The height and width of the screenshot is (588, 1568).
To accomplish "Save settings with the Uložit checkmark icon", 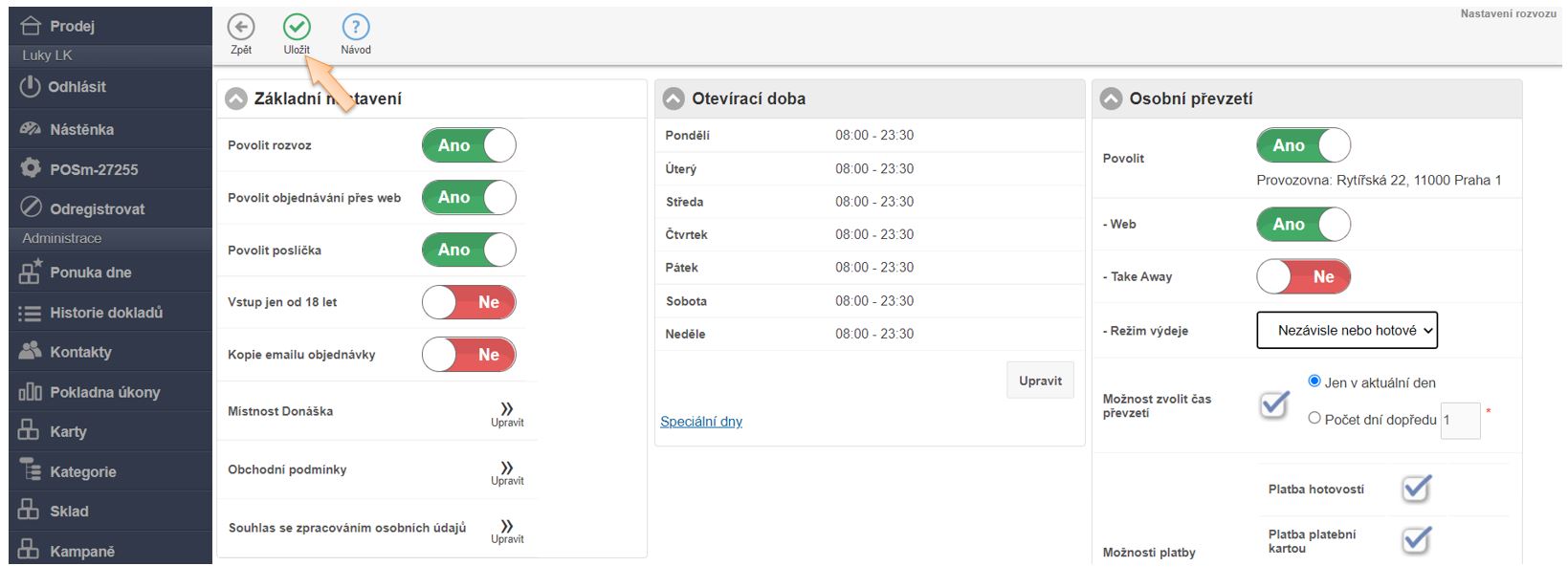I will 297,27.
